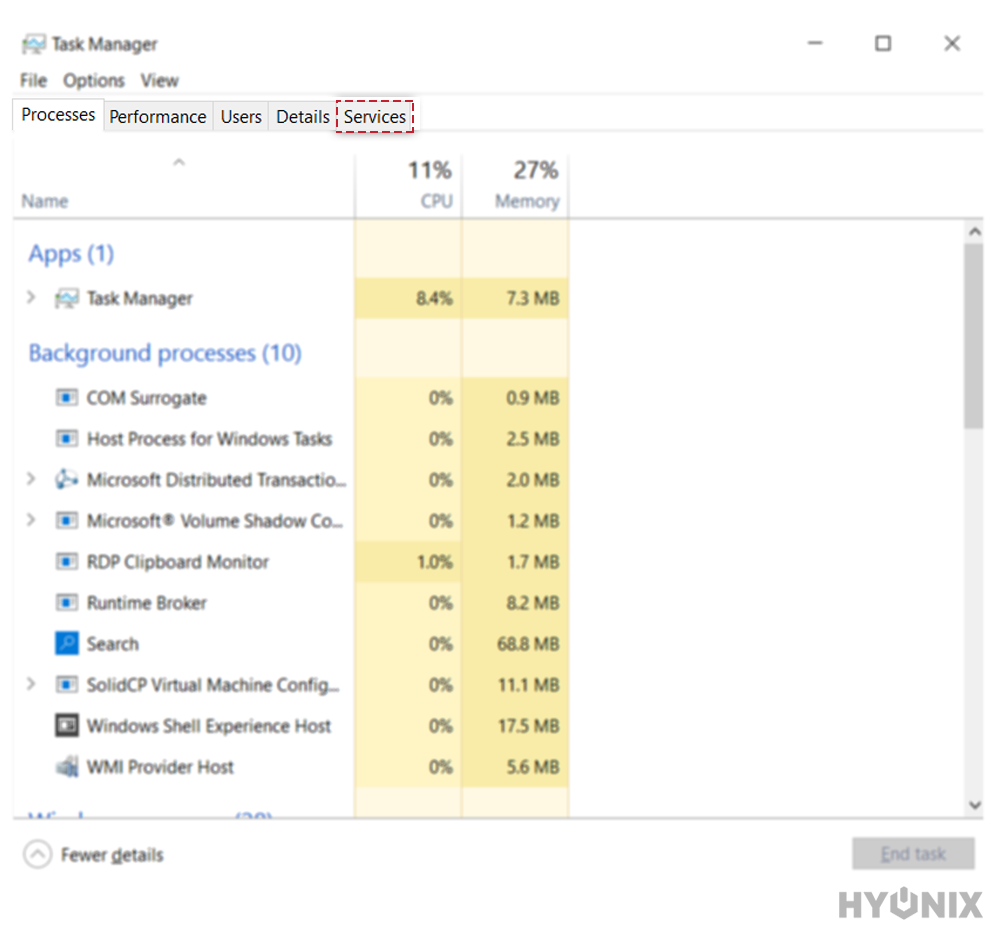Switch to the Services tab
The image size is (998, 941).
click(x=375, y=116)
